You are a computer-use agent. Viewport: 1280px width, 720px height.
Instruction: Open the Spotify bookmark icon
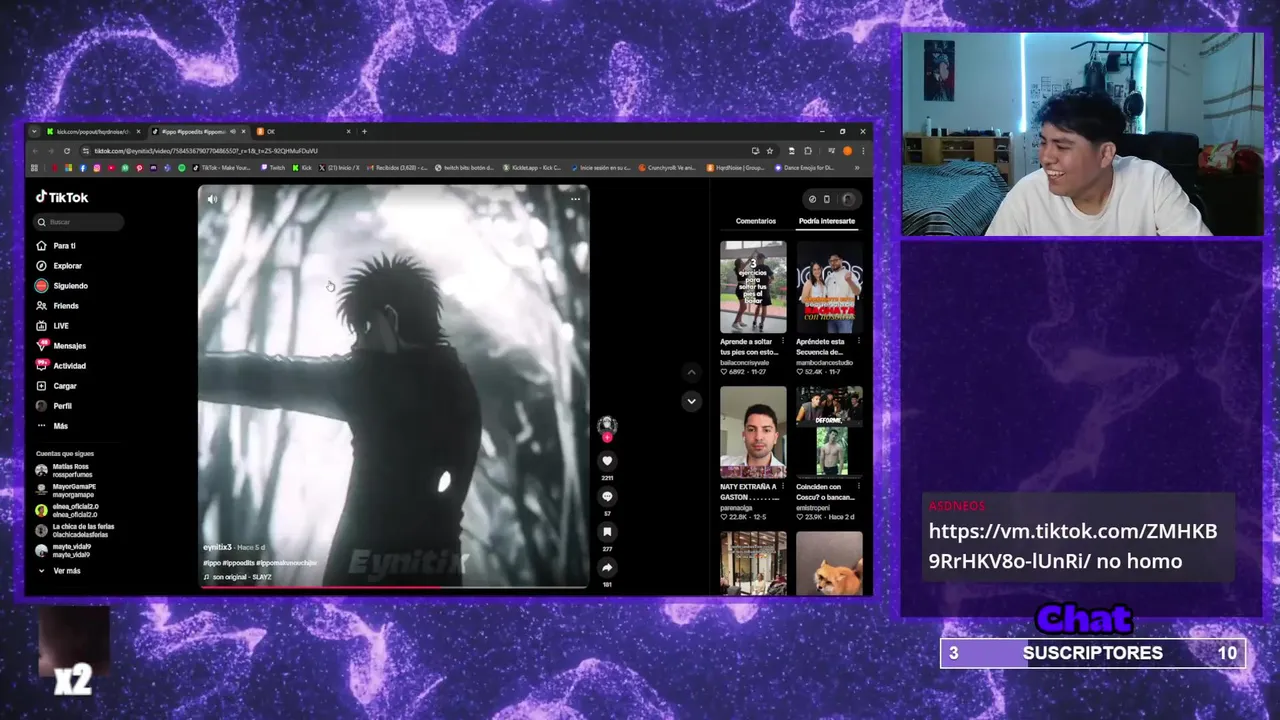point(182,167)
